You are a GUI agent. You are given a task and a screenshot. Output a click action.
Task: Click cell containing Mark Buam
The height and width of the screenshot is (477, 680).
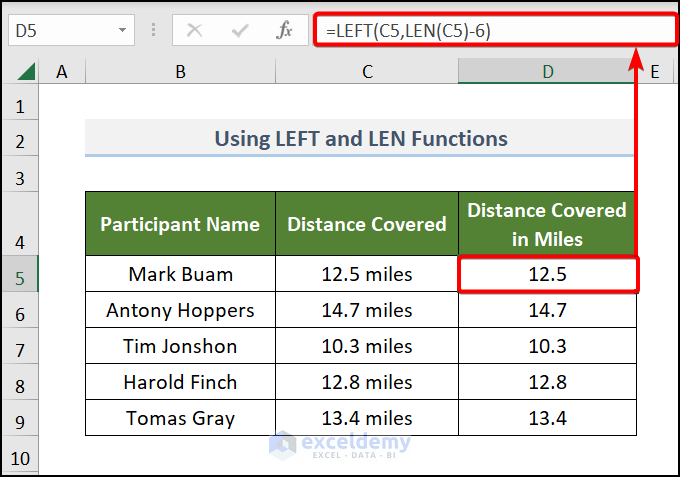point(180,274)
